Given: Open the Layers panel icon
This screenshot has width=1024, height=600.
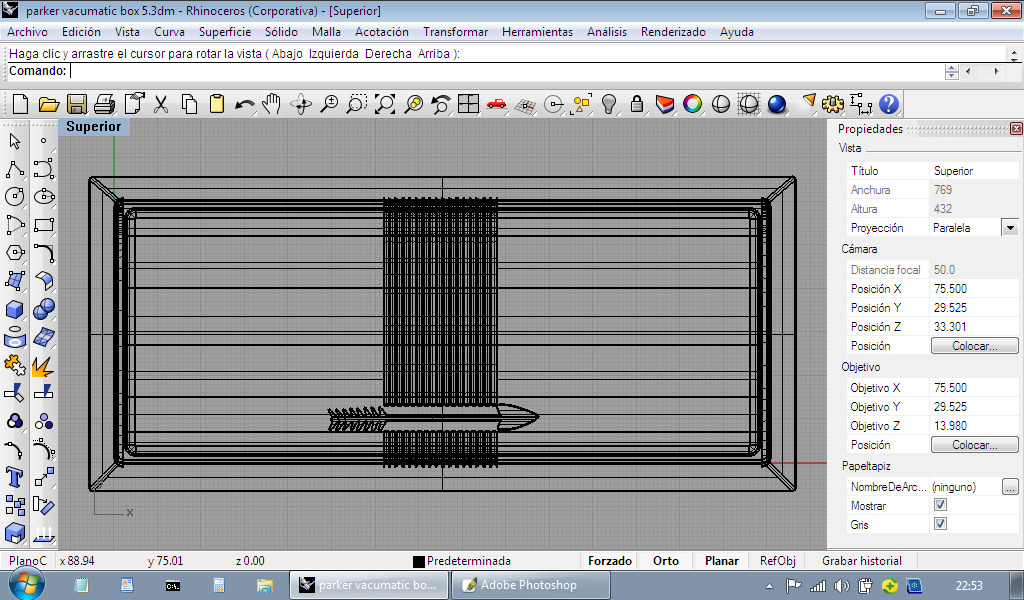Looking at the screenshot, I should [x=665, y=104].
